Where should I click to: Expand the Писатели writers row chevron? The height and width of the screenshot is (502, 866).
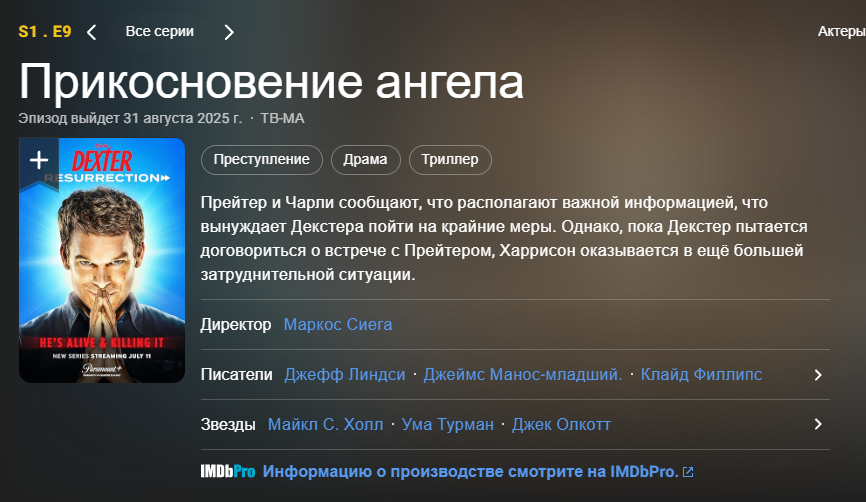[x=818, y=375]
